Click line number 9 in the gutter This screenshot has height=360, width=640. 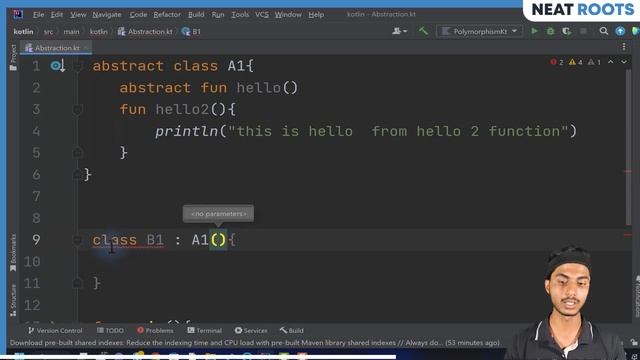pyautogui.click(x=36, y=240)
